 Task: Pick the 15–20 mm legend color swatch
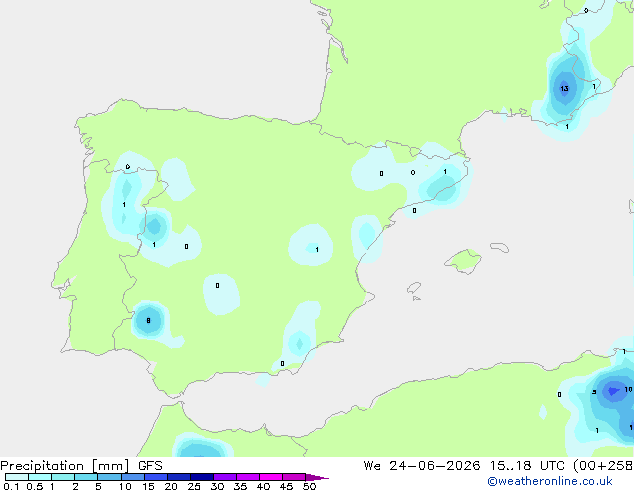(156, 477)
